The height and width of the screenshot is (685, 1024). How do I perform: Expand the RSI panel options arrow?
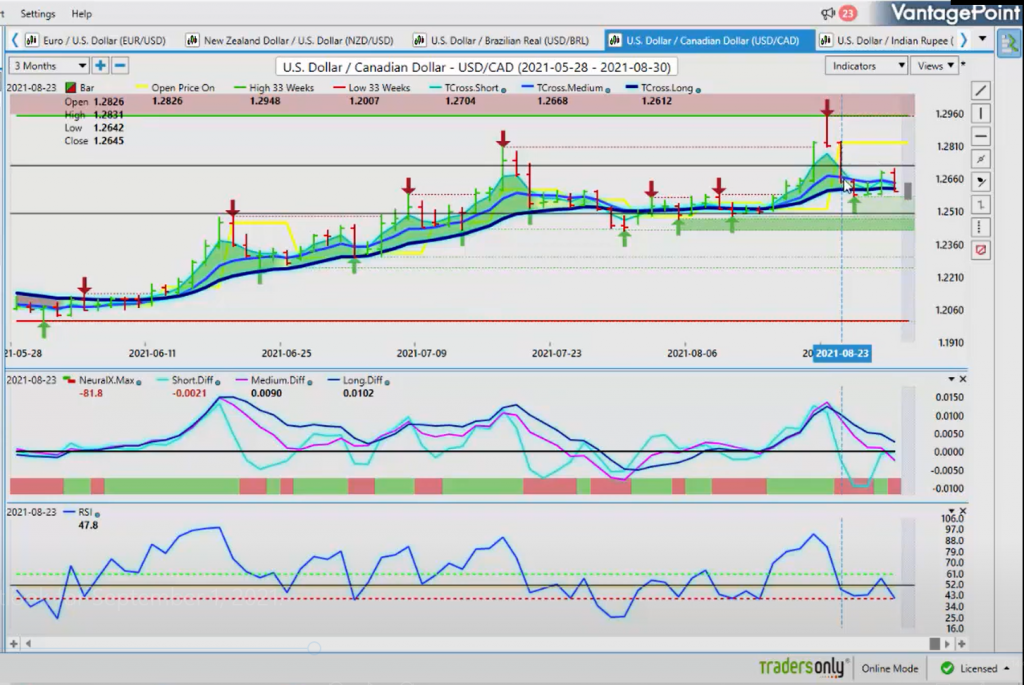point(952,511)
